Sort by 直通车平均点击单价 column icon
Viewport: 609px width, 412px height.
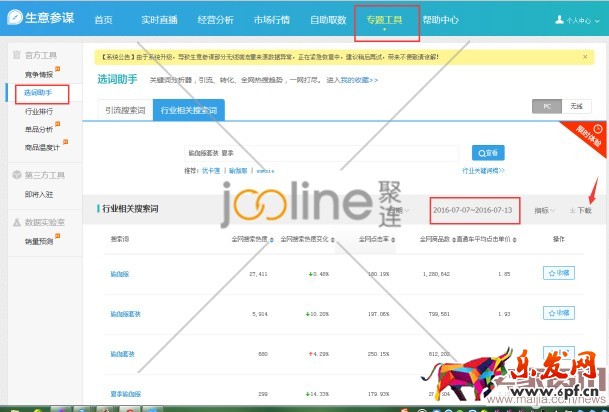pos(514,240)
